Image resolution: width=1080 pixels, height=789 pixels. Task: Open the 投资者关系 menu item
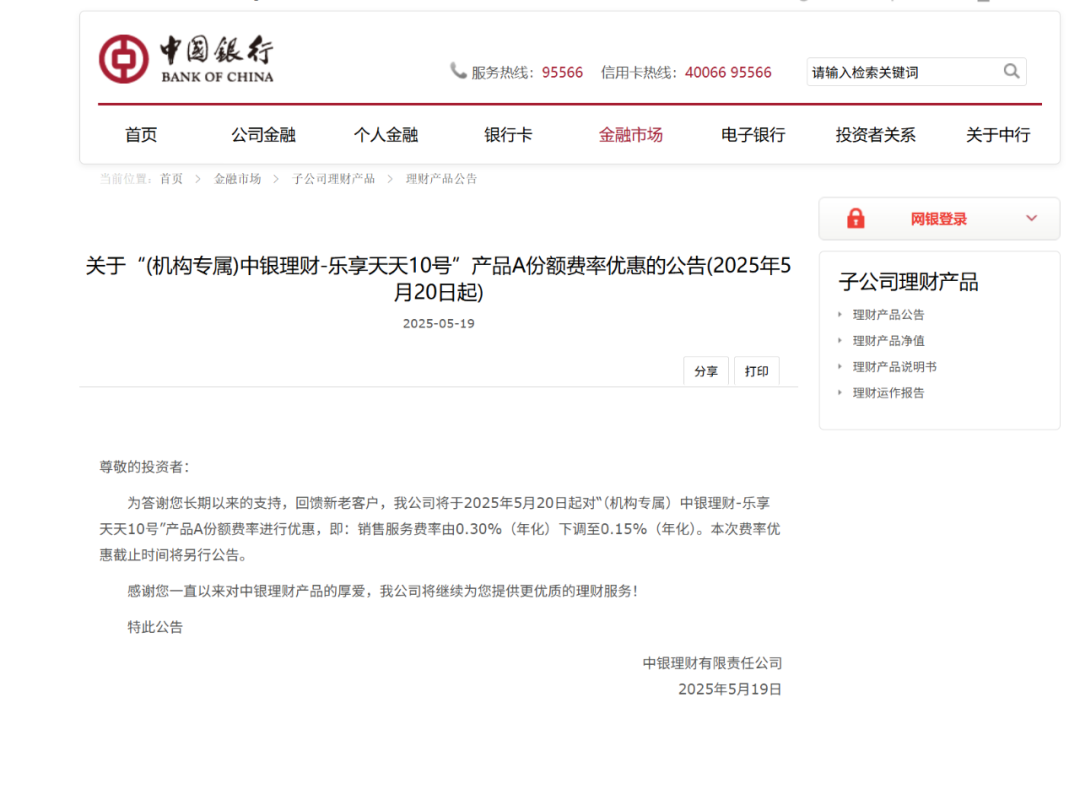click(x=875, y=135)
